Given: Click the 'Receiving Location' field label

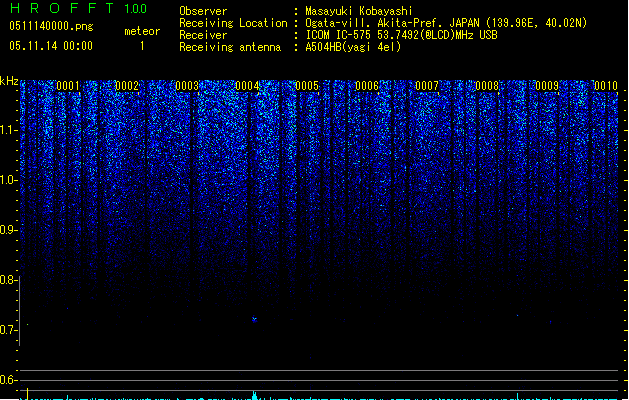Looking at the screenshot, I should [233, 23].
